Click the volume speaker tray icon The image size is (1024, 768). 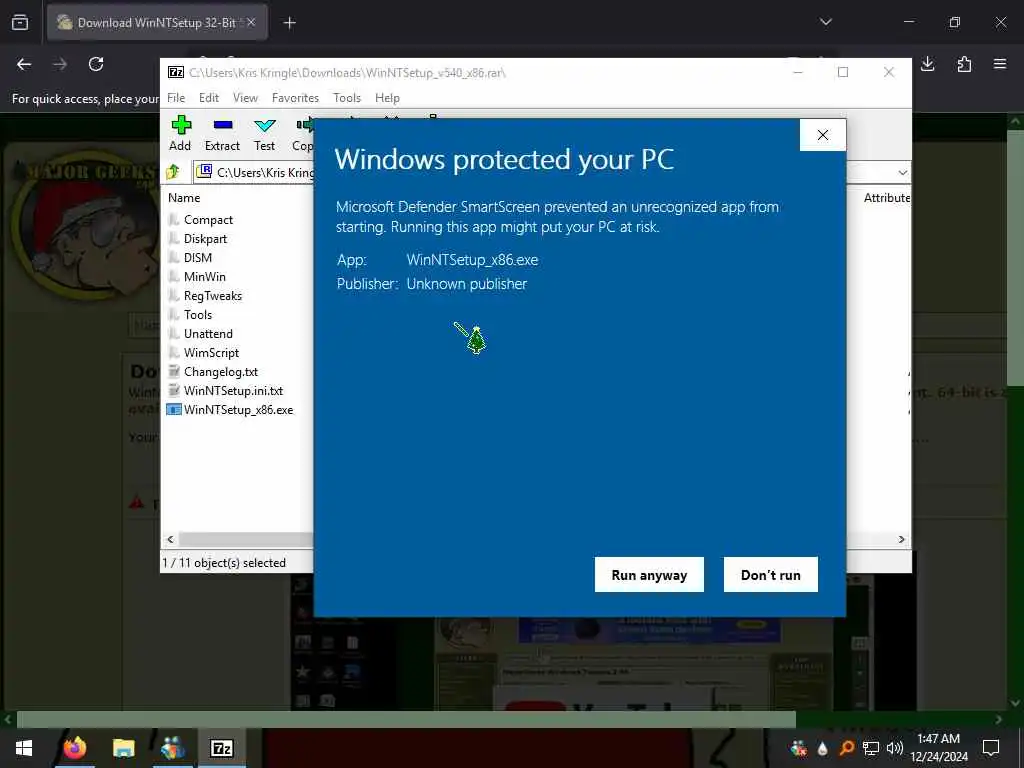click(895, 748)
